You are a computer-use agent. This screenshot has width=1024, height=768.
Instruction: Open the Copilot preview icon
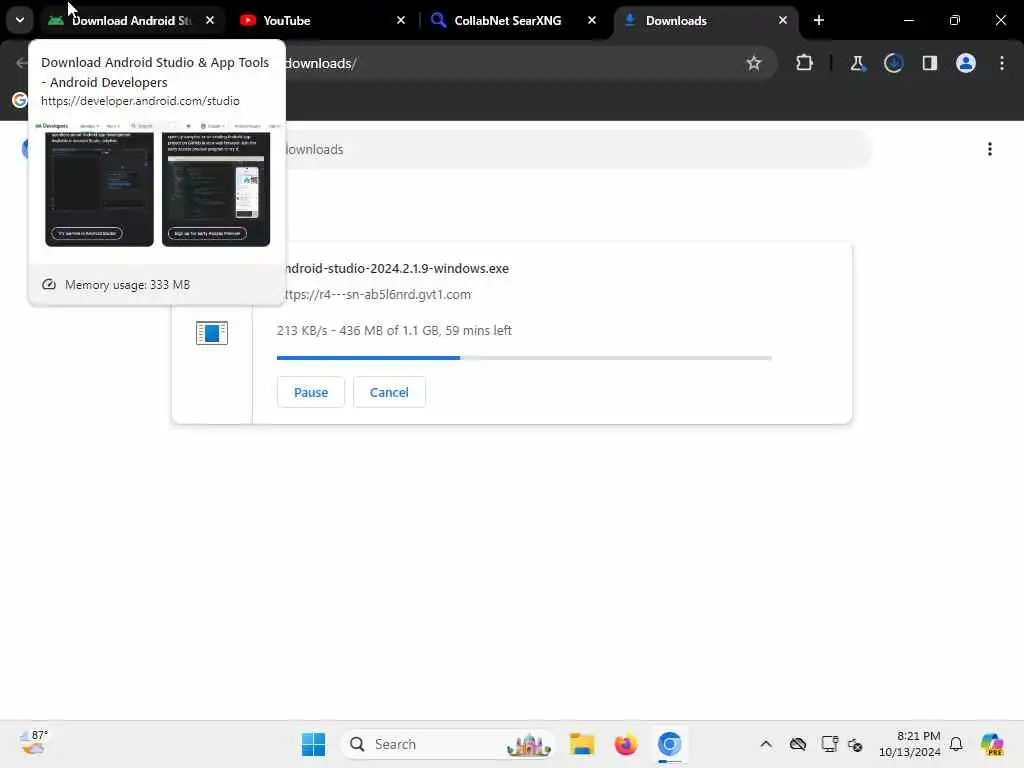pyautogui.click(x=992, y=744)
